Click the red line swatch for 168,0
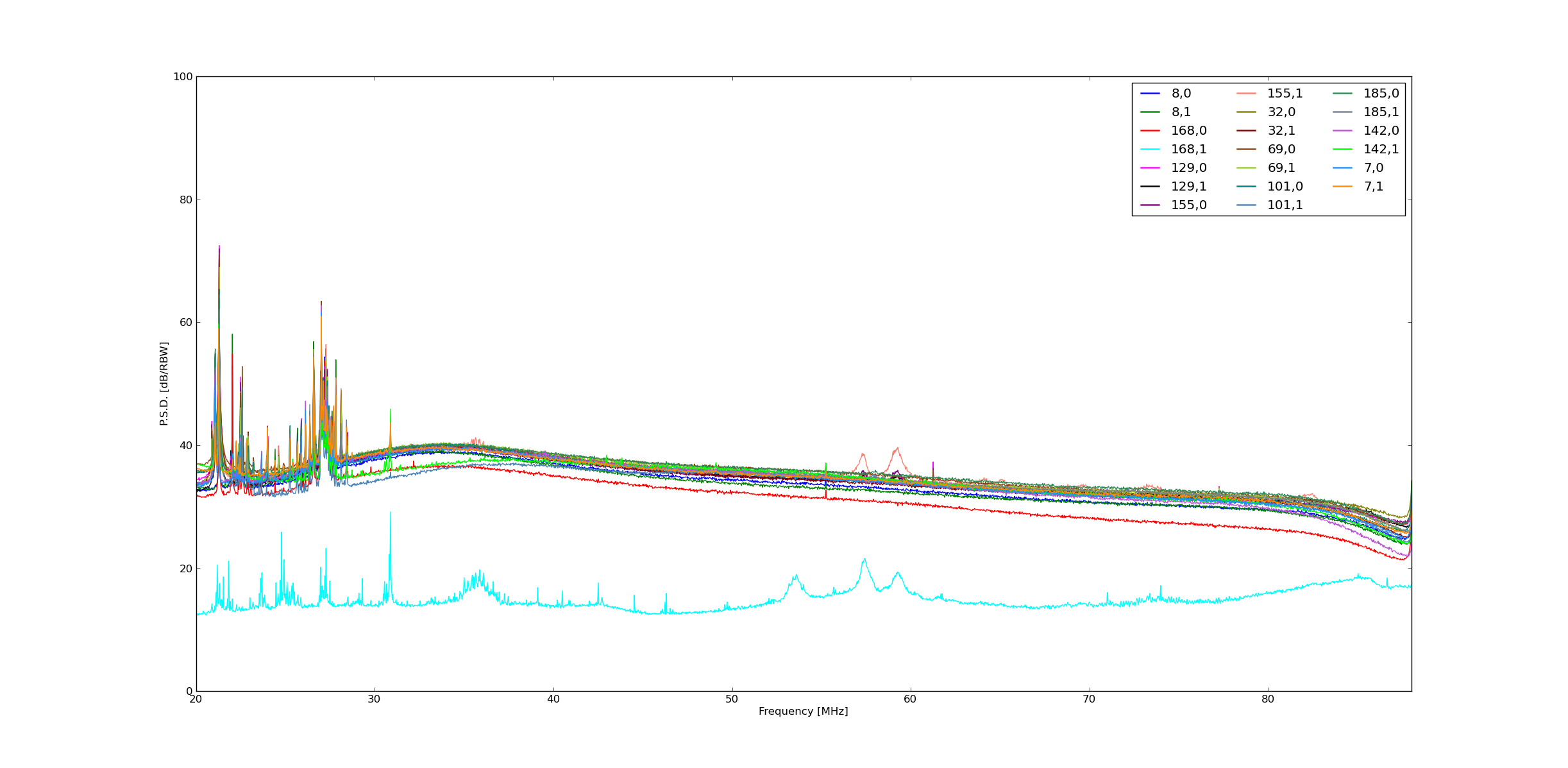Screen dimensions: 1568x768 [1150, 131]
